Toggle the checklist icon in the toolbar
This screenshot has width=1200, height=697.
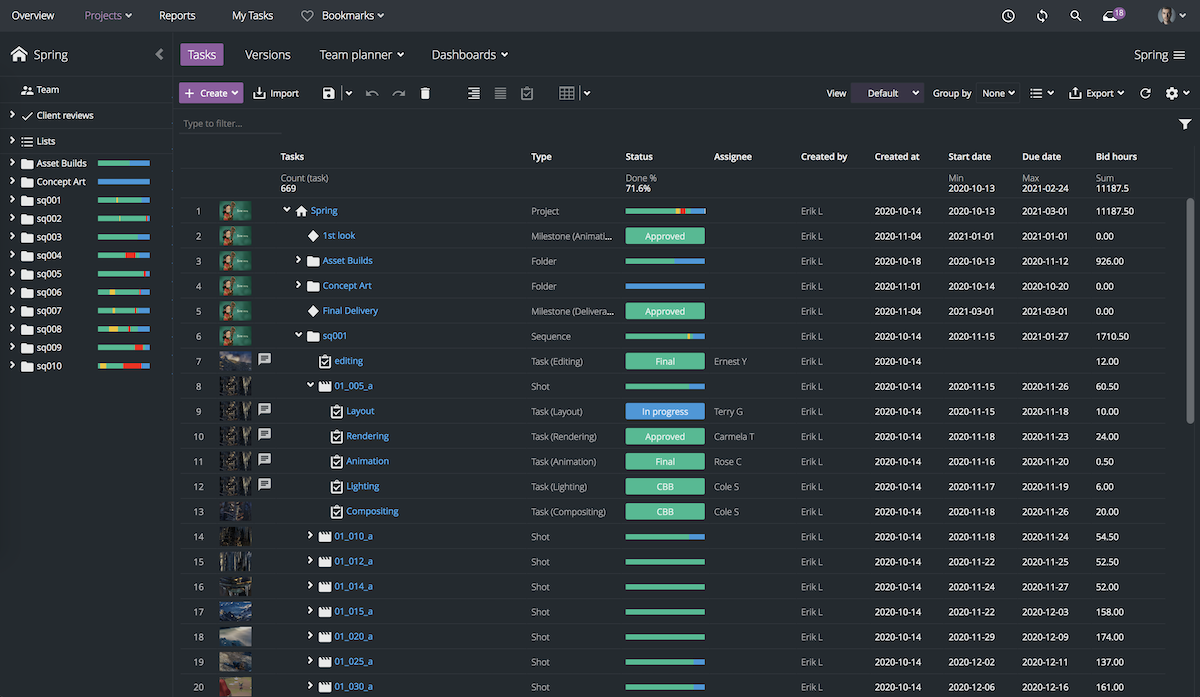527,92
